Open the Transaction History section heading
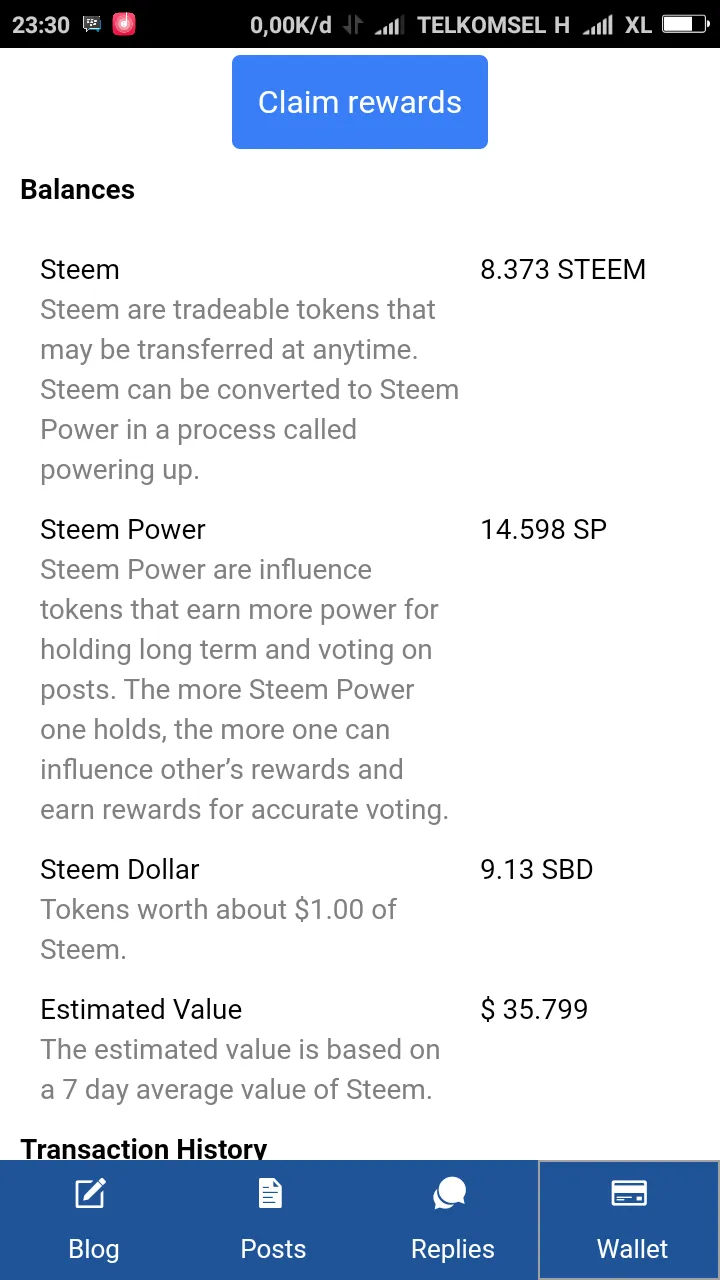720x1280 pixels. point(144,1149)
